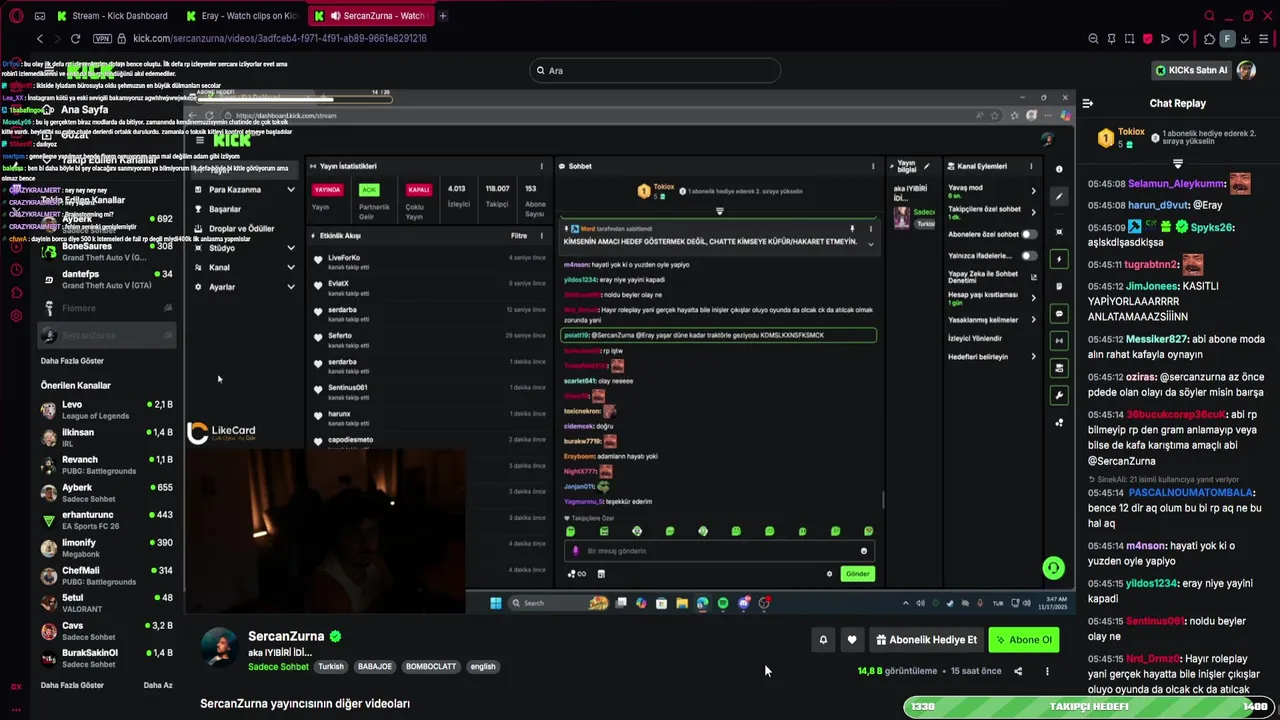1280x720 pixels.
Task: Toggle Yalnızca ifadelerle switch in the streamed dashboard
Action: 1028,255
